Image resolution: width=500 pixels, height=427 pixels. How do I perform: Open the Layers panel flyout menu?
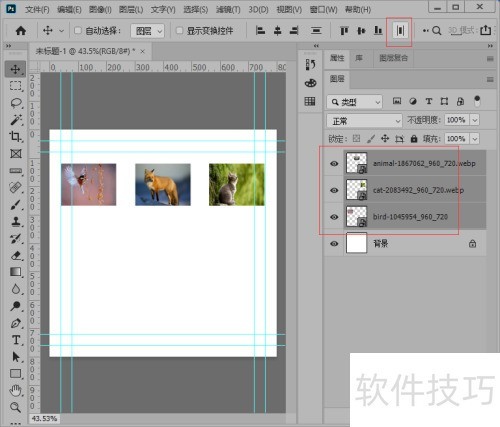tap(490, 79)
